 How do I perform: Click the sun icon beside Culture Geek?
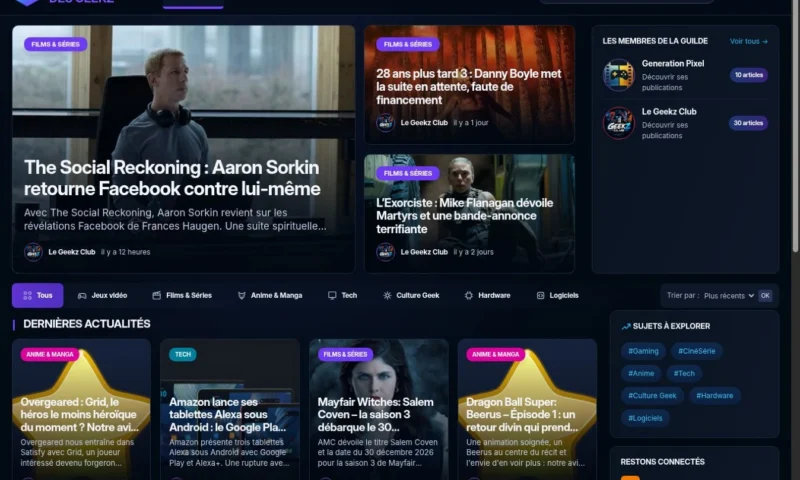click(x=387, y=295)
